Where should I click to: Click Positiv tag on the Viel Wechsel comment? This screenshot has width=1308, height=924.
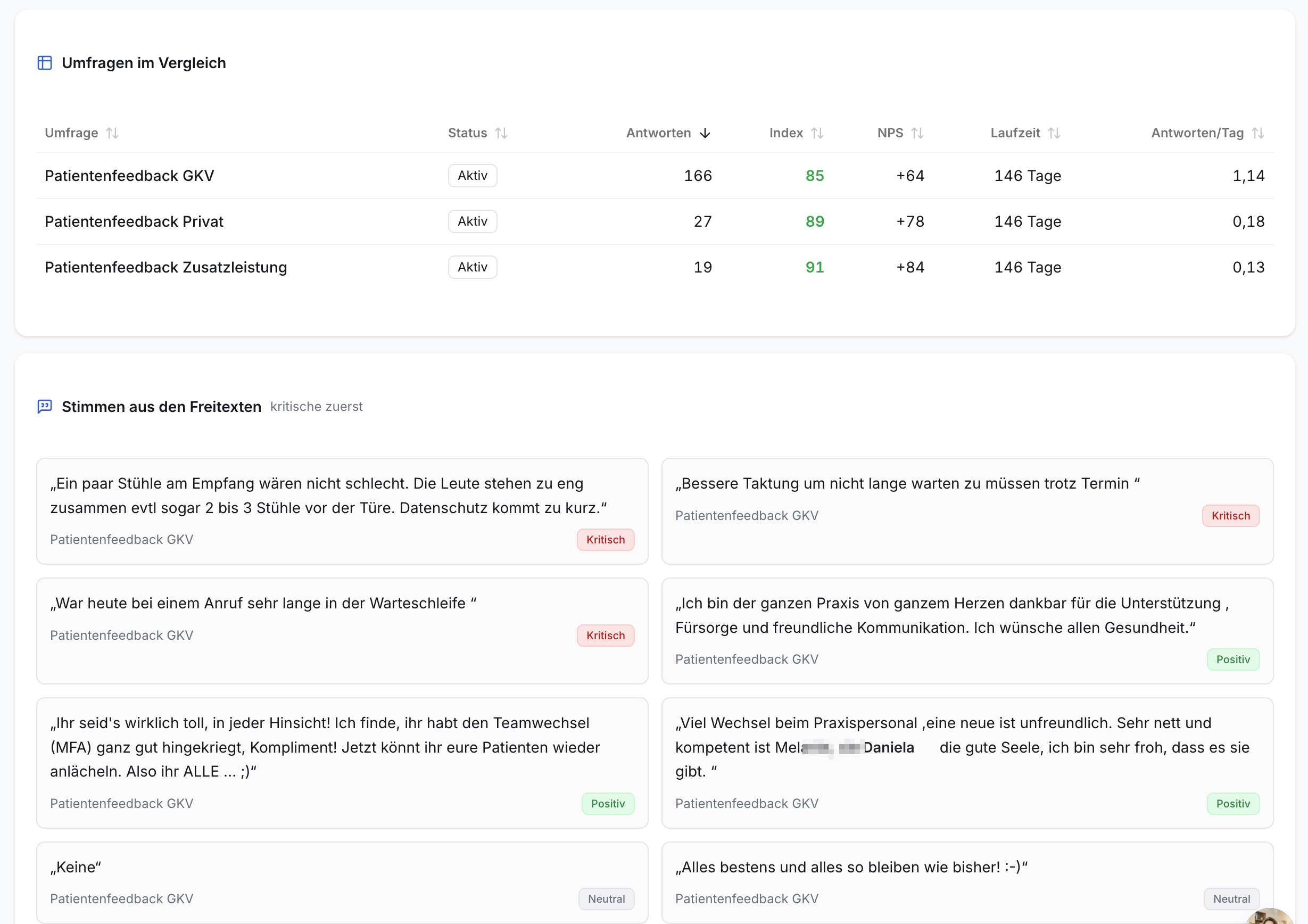tap(1233, 803)
